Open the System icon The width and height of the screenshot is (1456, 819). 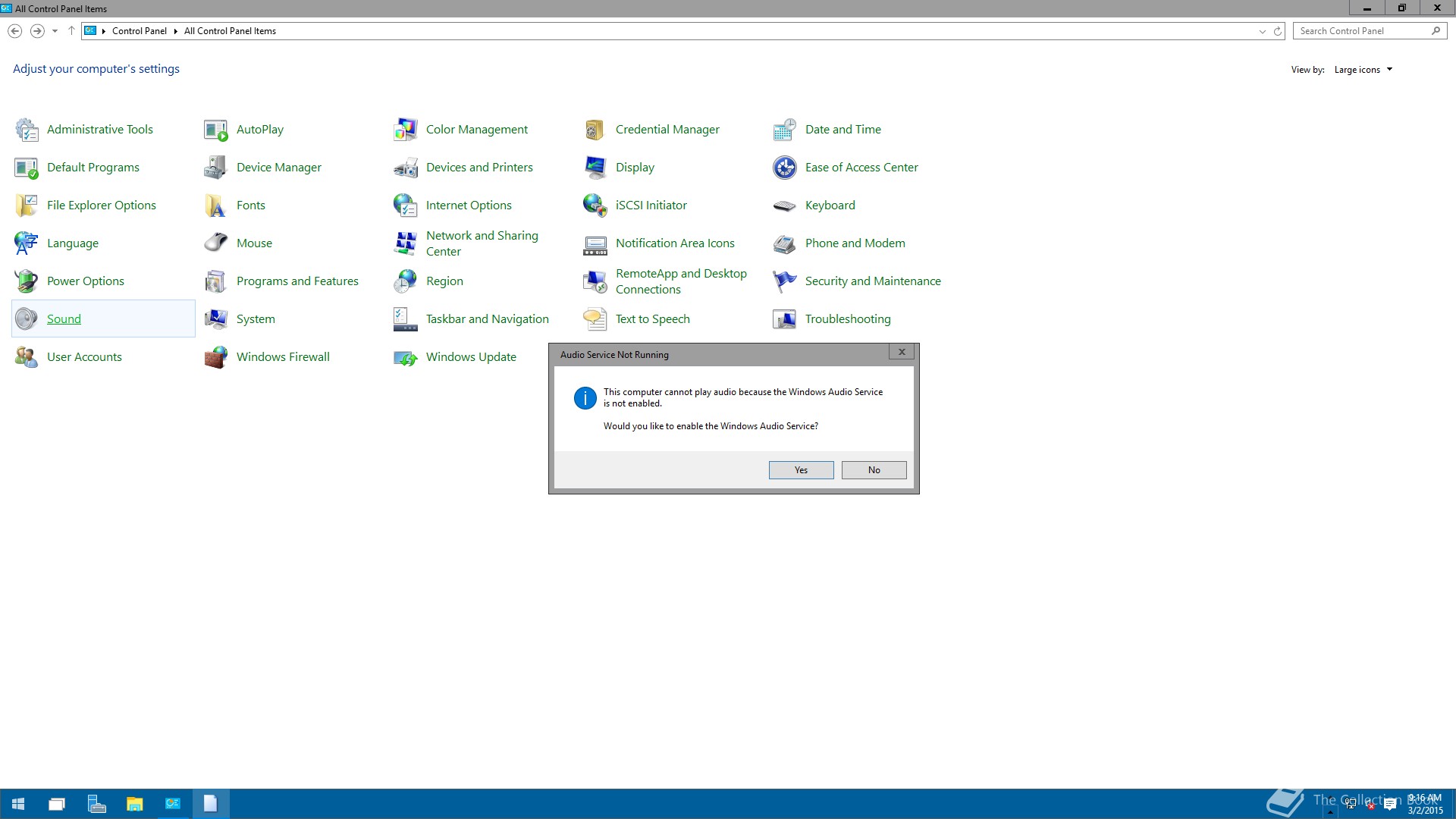point(216,319)
